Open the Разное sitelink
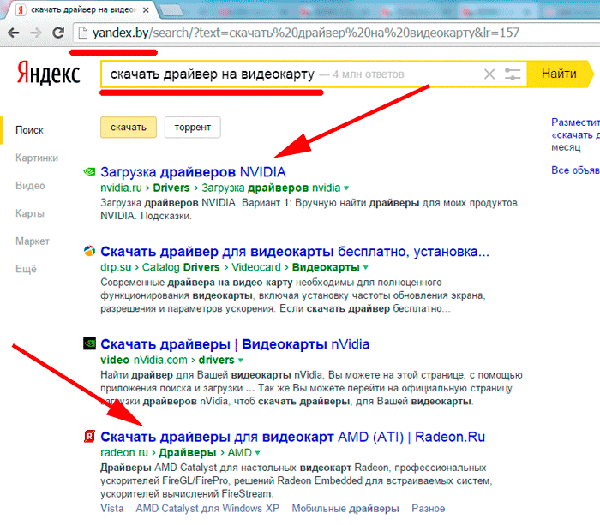Viewport: 600px width, 525px height. [x=428, y=509]
